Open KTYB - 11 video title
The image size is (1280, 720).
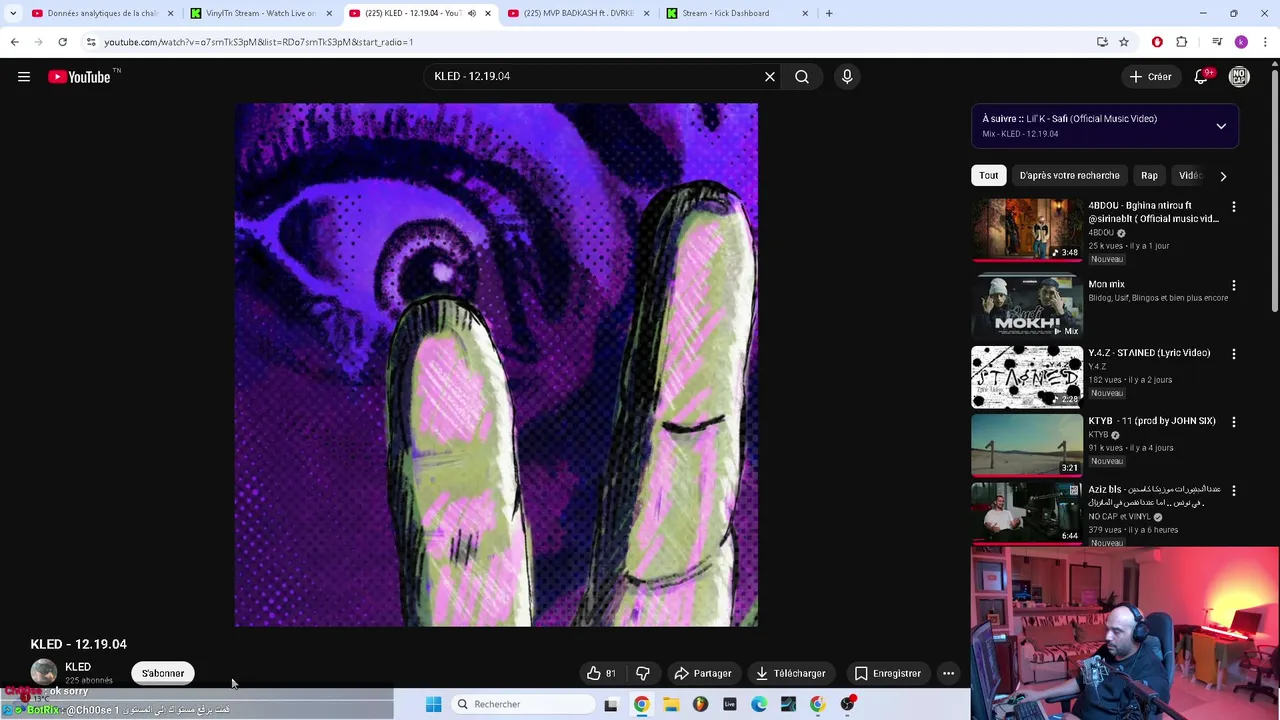coord(1152,421)
